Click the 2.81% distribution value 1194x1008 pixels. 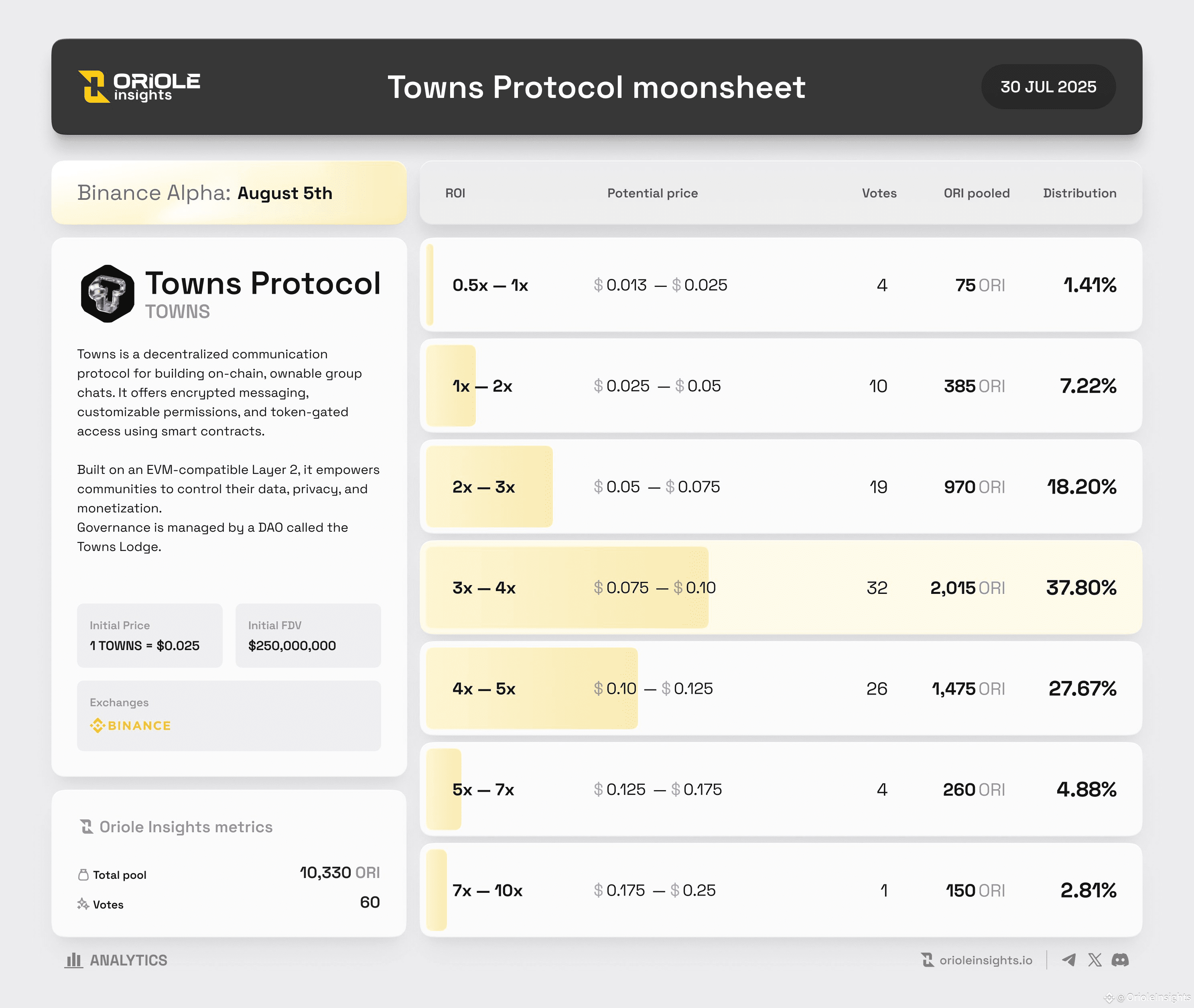[x=1089, y=890]
